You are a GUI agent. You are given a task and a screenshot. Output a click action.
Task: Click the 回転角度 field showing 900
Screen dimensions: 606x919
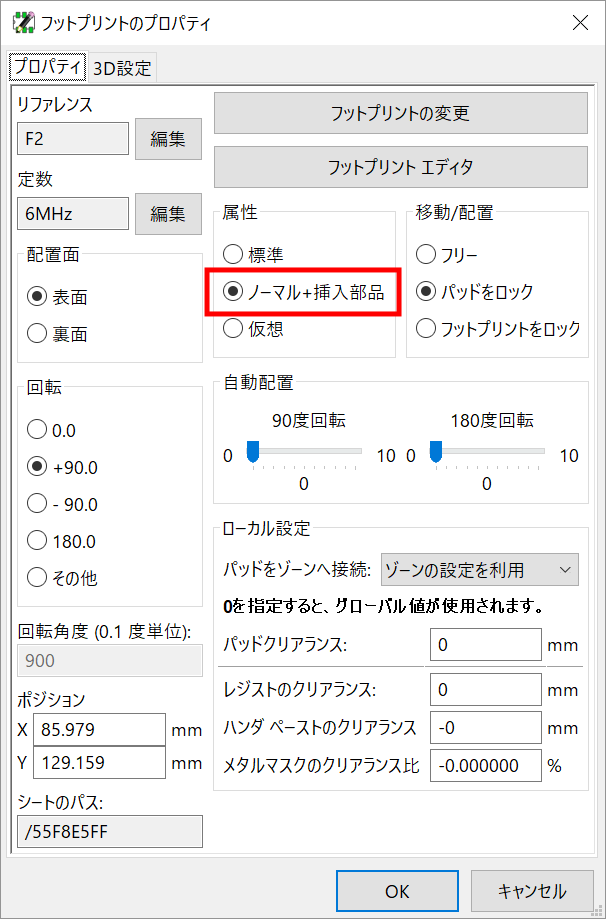[110, 661]
